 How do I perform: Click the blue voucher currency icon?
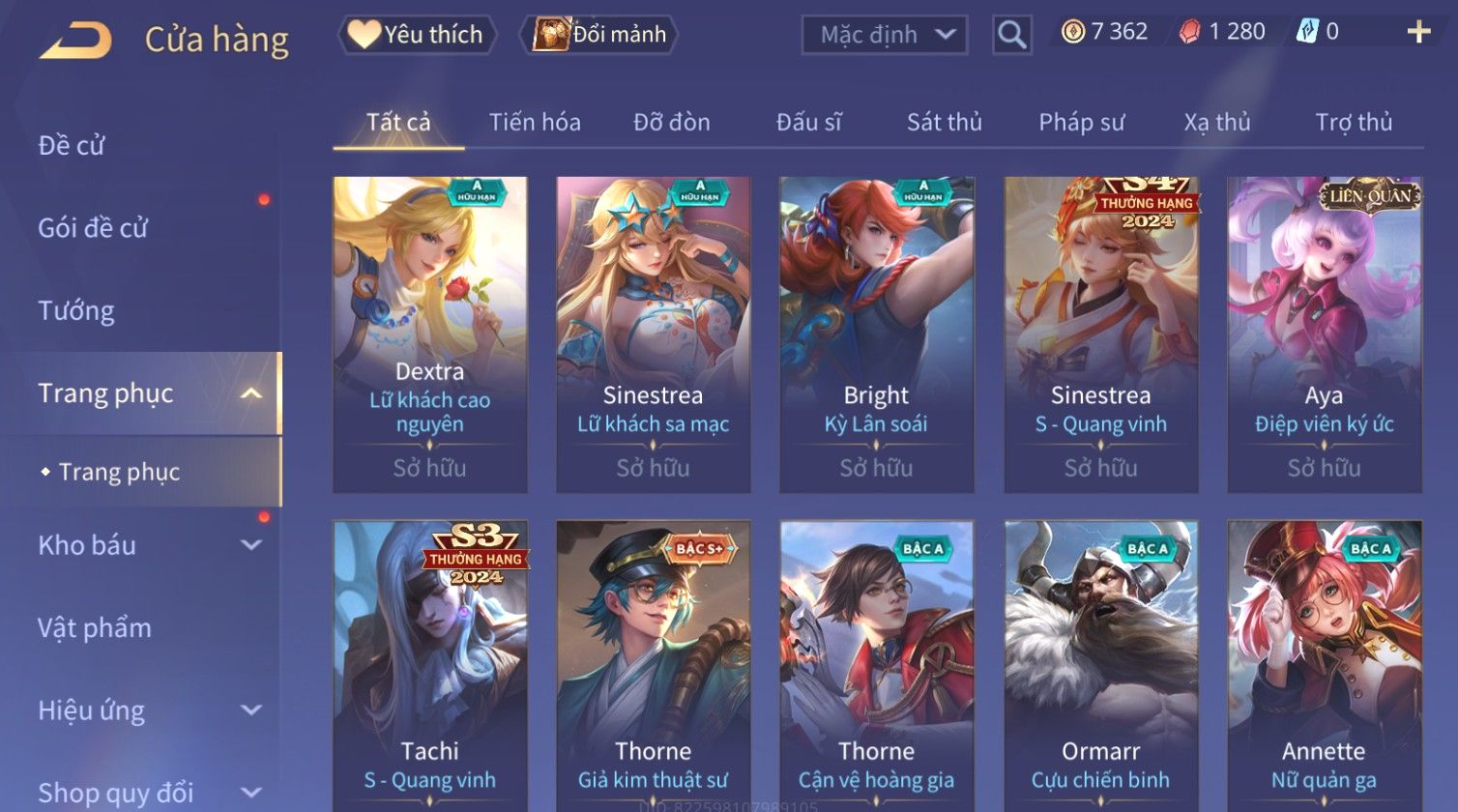(1307, 32)
